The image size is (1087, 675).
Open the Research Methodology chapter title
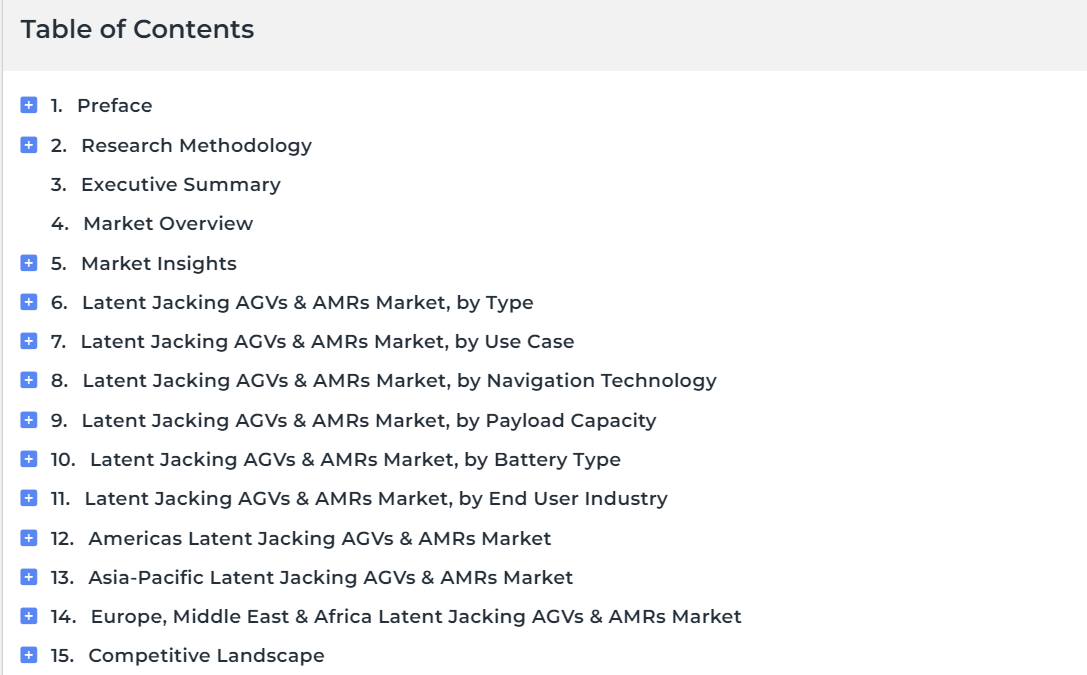click(196, 146)
